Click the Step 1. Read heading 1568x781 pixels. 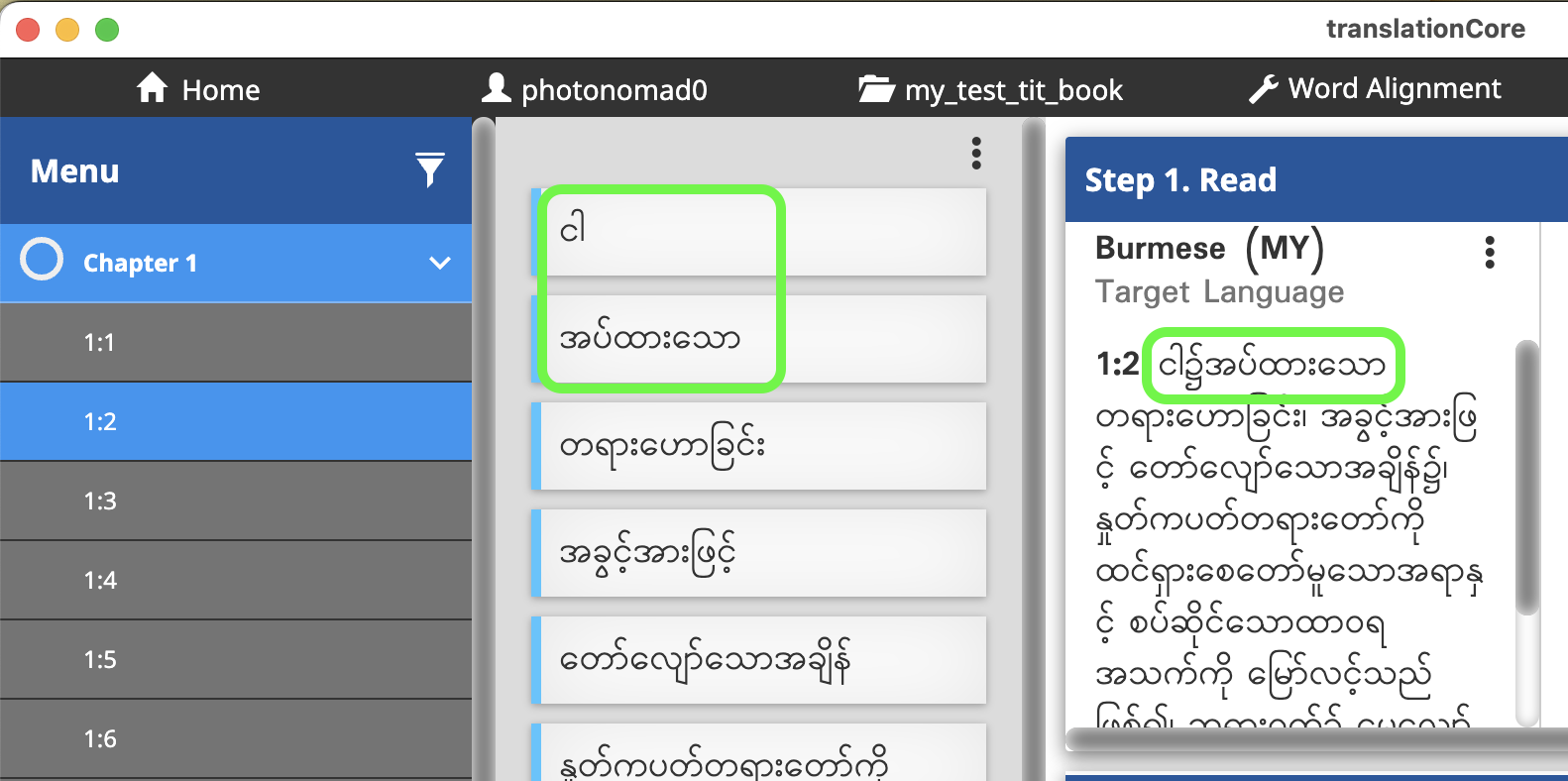pos(1180,180)
